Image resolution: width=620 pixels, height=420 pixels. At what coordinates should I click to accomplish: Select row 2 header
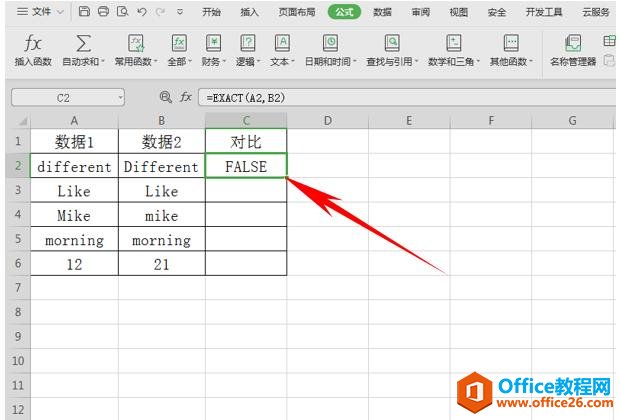[x=18, y=166]
